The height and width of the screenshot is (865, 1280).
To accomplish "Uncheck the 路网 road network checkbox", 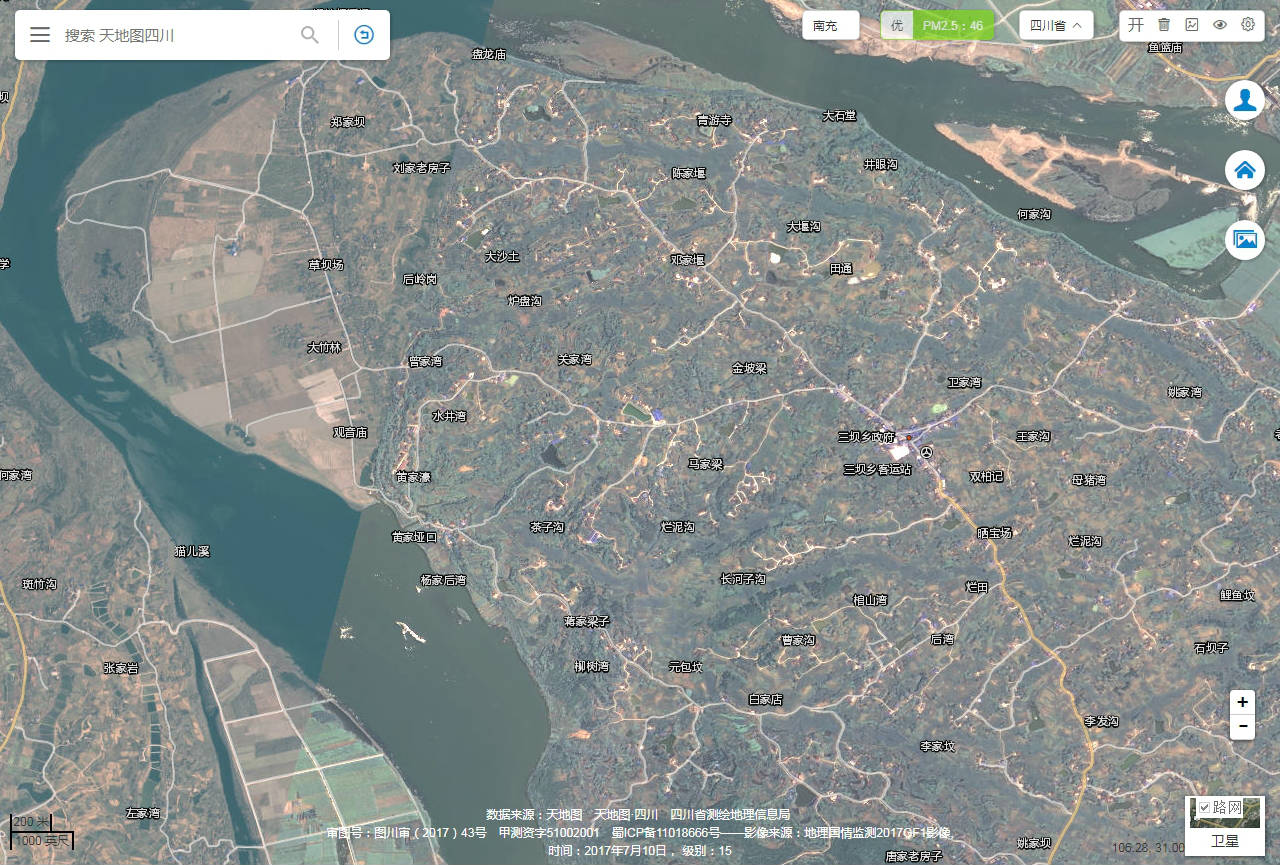I will 1205,807.
